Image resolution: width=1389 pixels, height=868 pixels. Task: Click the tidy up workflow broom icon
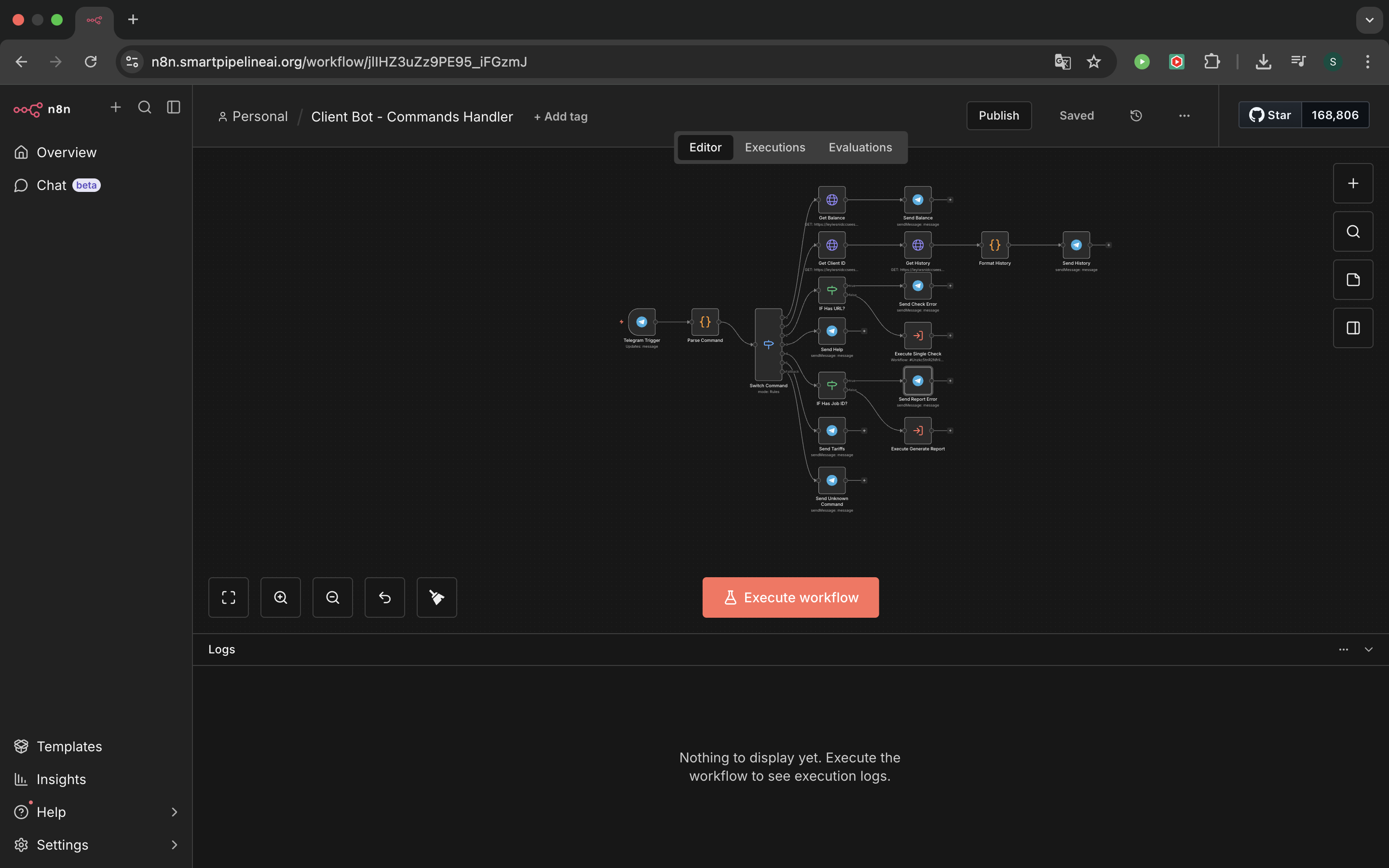coord(437,597)
